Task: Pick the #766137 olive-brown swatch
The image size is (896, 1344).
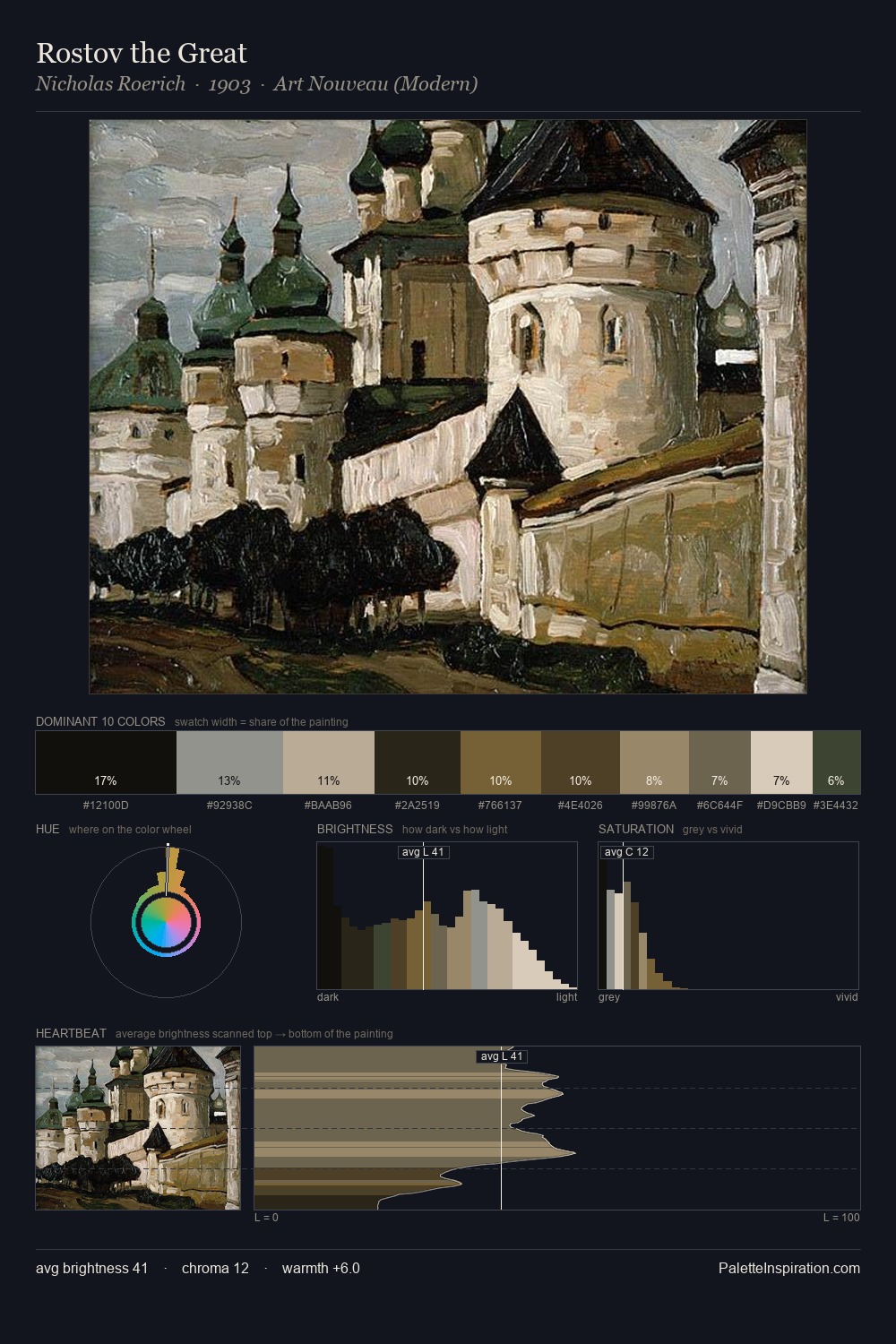Action: (501, 762)
